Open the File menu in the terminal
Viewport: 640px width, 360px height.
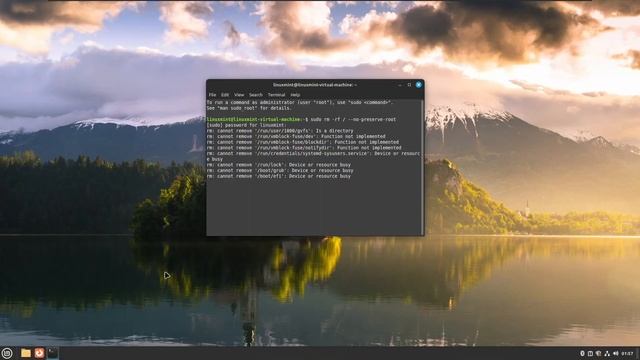pyautogui.click(x=212, y=95)
